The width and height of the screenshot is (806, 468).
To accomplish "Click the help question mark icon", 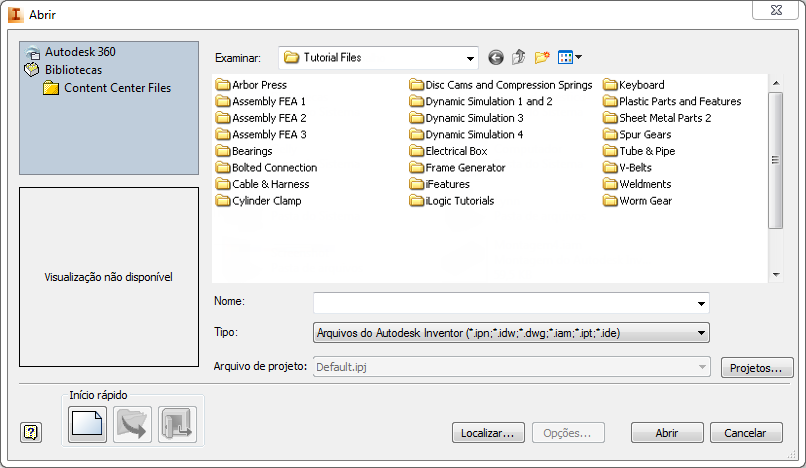I will coord(31,433).
